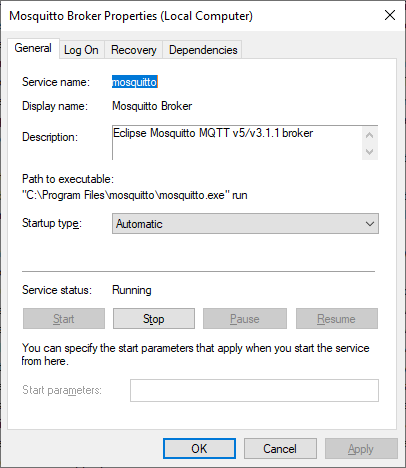Click the Resume service button

(337, 319)
